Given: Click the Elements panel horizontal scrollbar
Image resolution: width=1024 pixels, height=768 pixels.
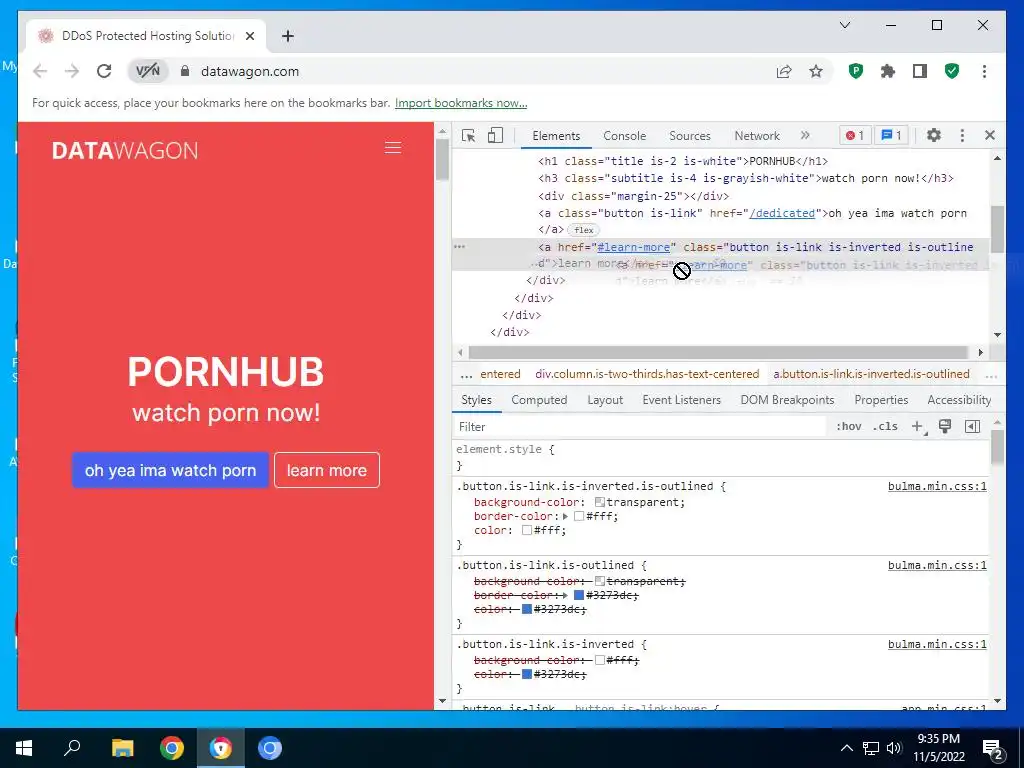Looking at the screenshot, I should click(718, 353).
